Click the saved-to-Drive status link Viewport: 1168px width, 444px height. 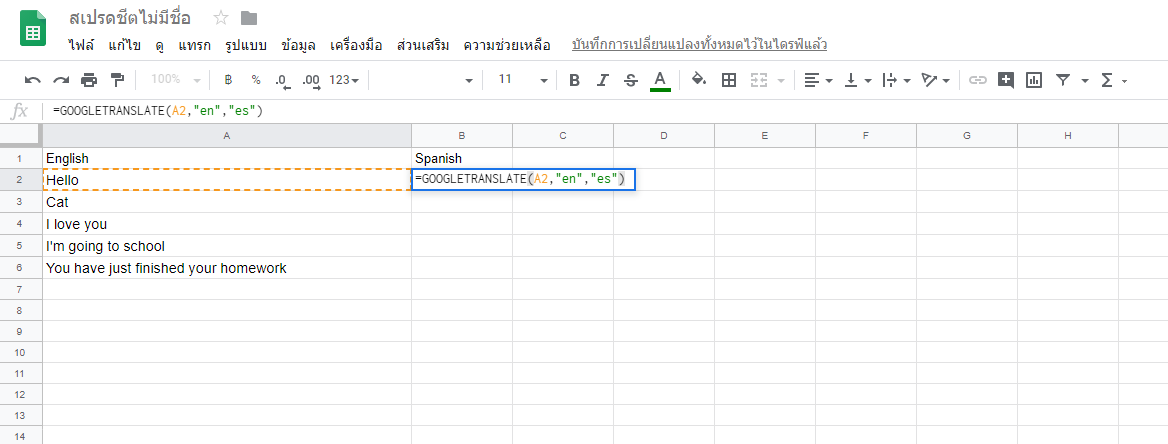[699, 45]
